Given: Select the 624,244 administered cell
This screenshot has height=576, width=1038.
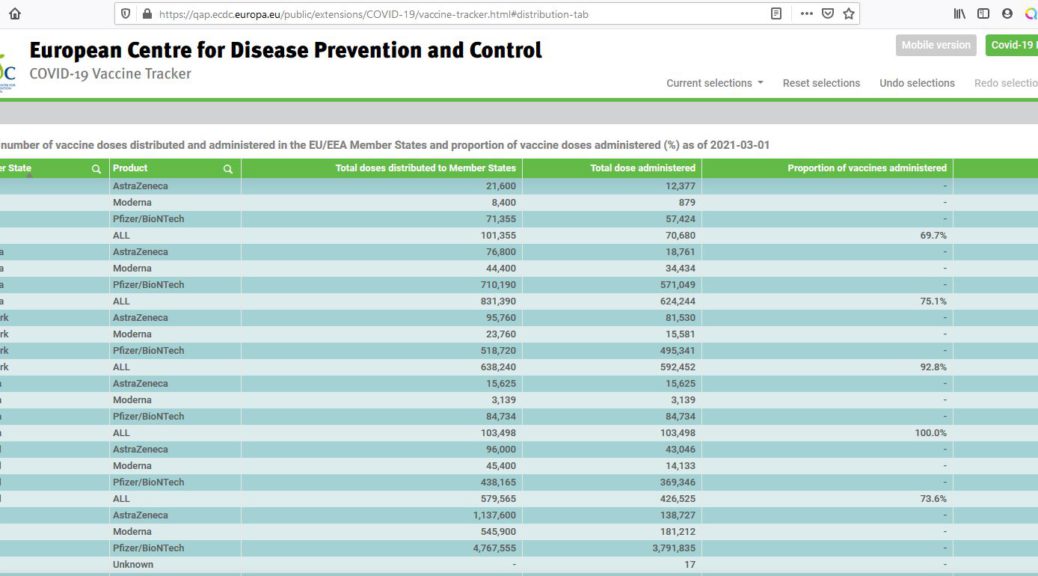Looking at the screenshot, I should [612, 301].
